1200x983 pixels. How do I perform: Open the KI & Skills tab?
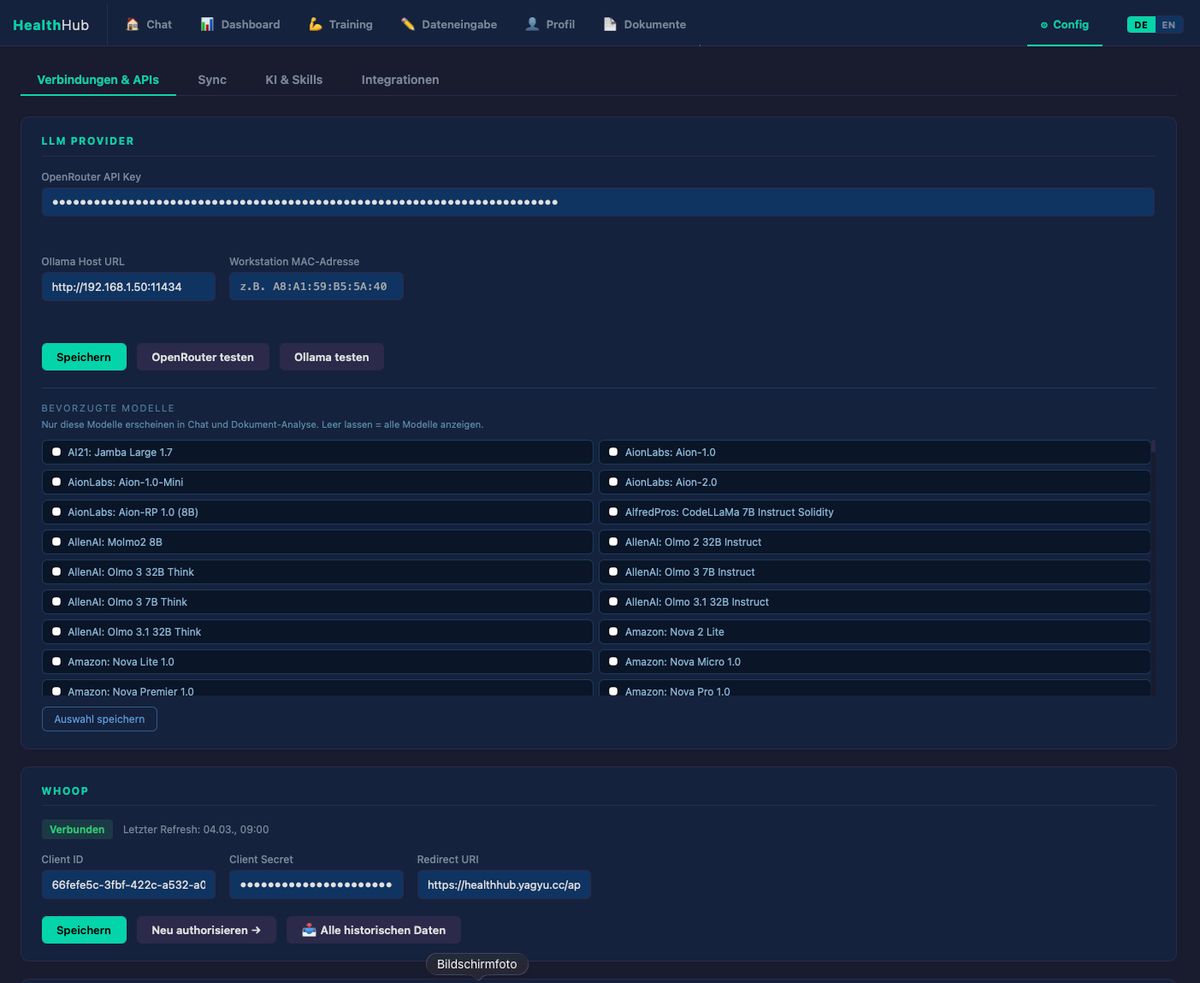[294, 80]
